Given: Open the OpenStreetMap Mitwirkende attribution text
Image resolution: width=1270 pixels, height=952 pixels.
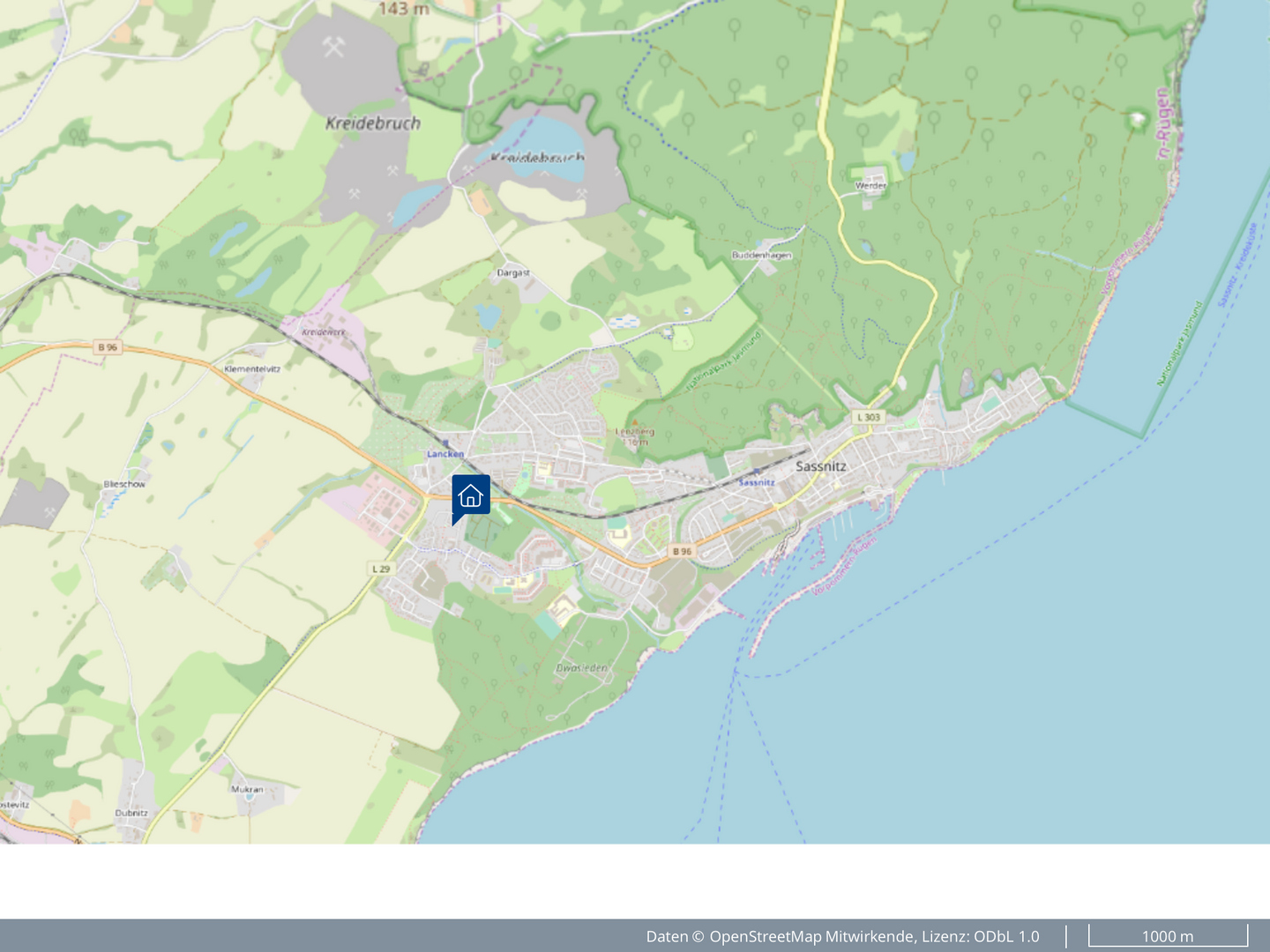Looking at the screenshot, I should [x=842, y=936].
